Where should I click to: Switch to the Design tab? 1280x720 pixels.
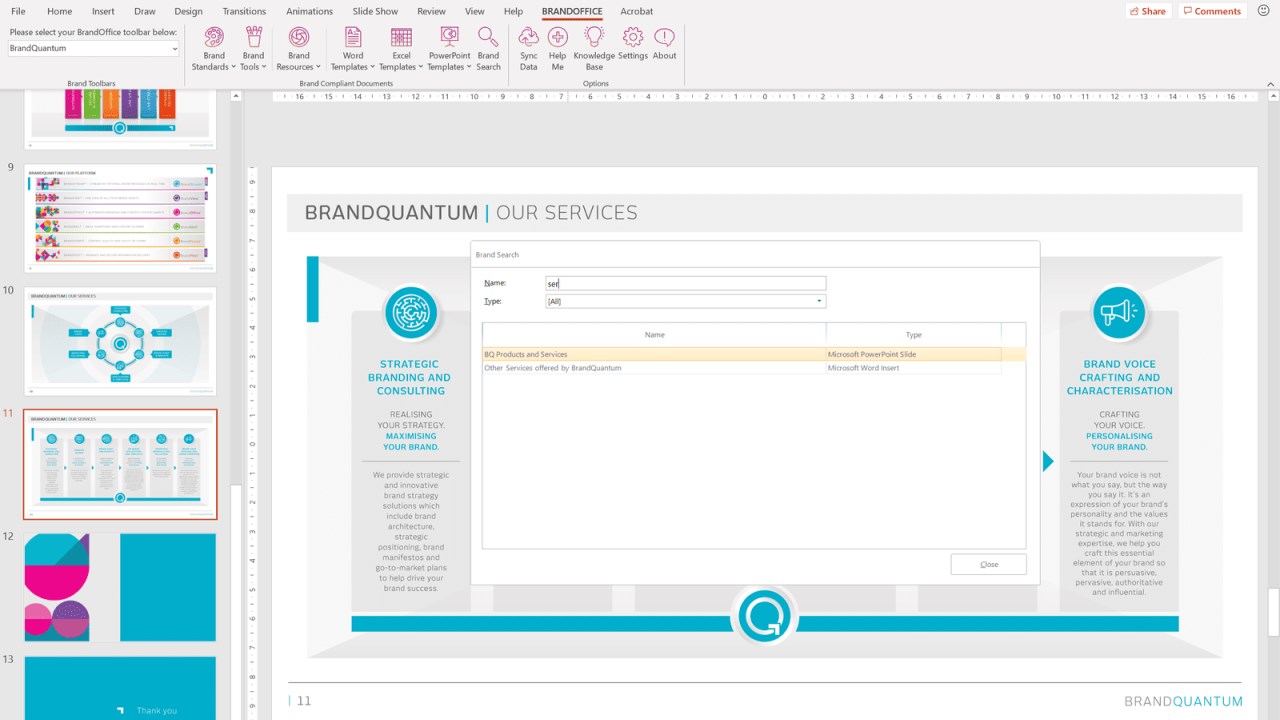pos(188,11)
